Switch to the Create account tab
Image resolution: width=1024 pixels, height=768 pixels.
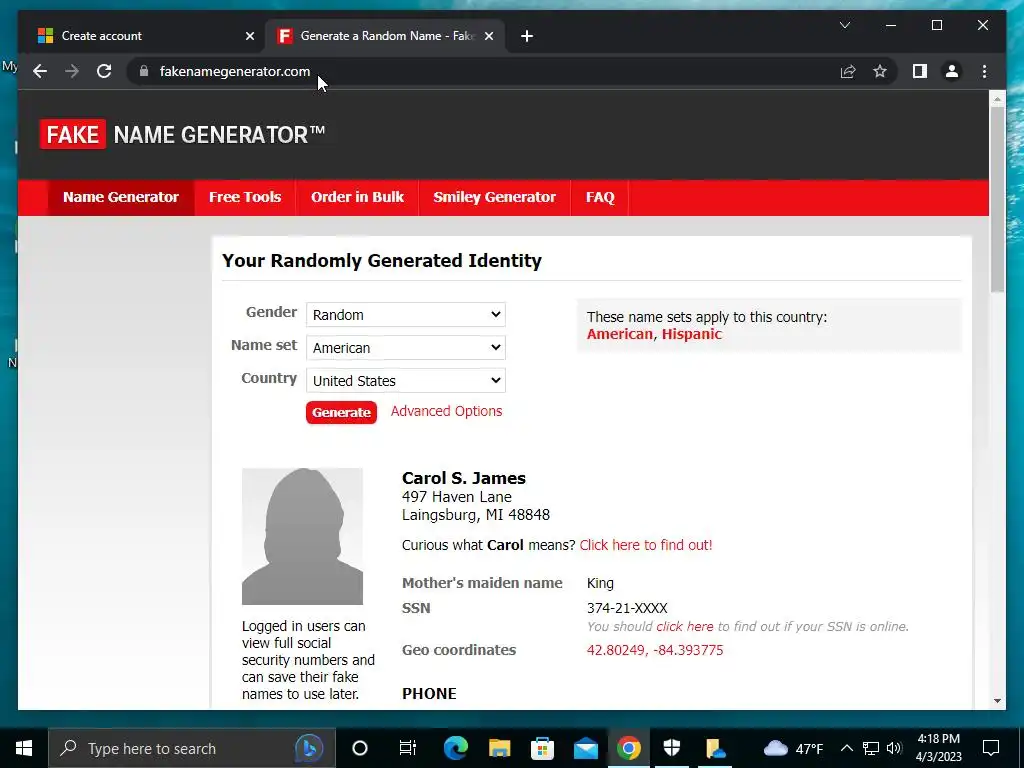tap(145, 36)
